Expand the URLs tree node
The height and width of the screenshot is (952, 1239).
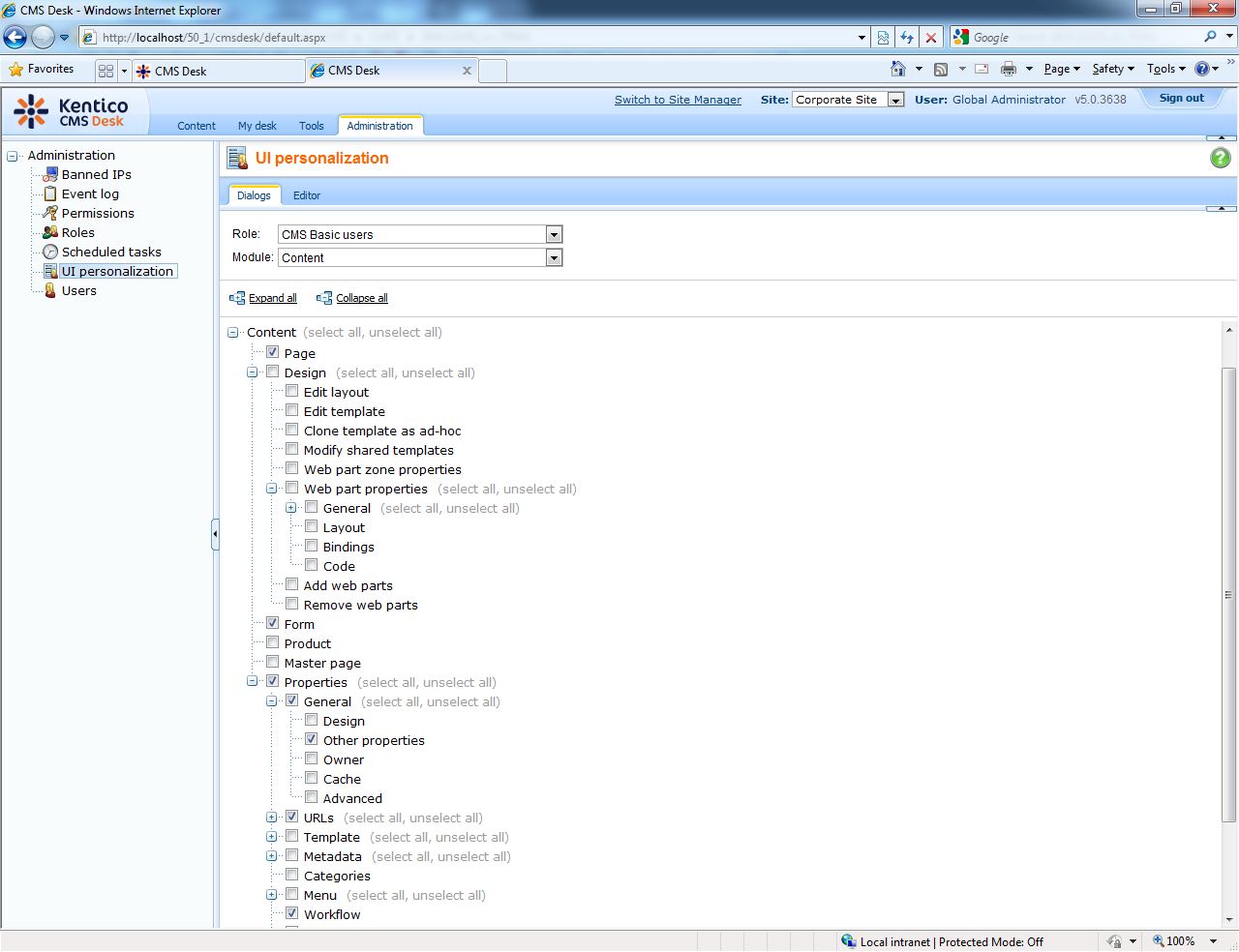pyautogui.click(x=272, y=818)
